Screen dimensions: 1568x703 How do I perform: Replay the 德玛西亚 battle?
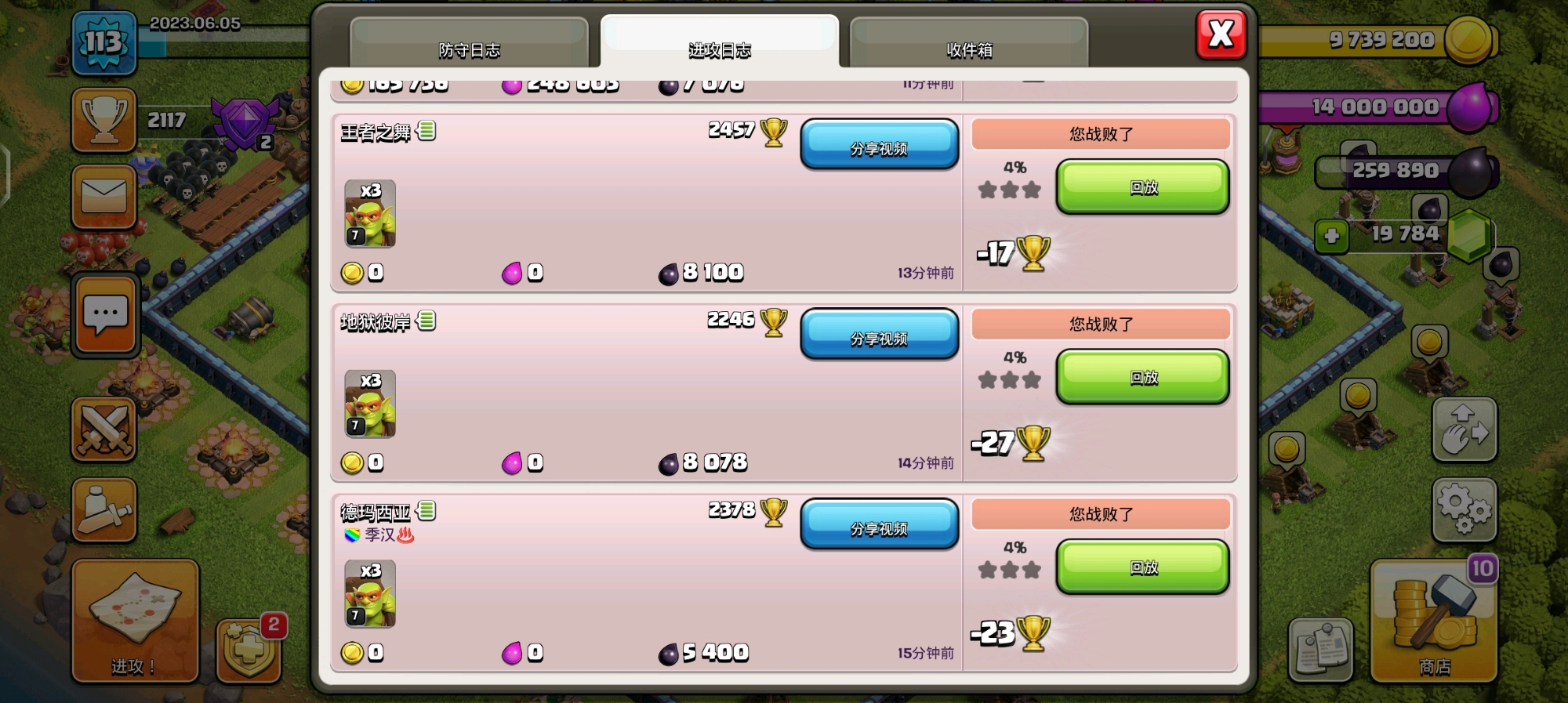(1143, 567)
